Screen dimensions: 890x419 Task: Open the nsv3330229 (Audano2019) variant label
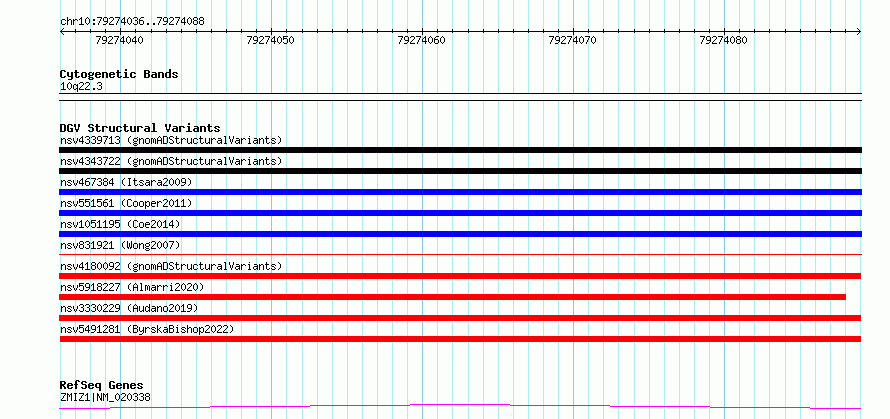tap(129, 308)
